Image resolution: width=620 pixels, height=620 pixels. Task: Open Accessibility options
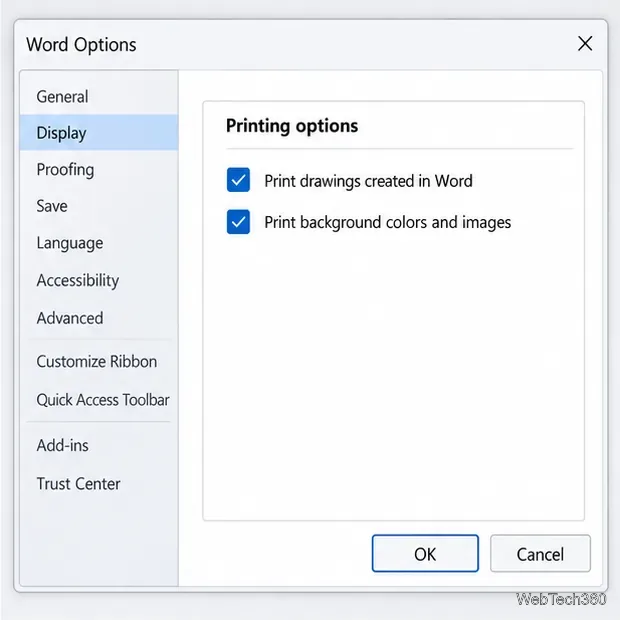point(99,280)
